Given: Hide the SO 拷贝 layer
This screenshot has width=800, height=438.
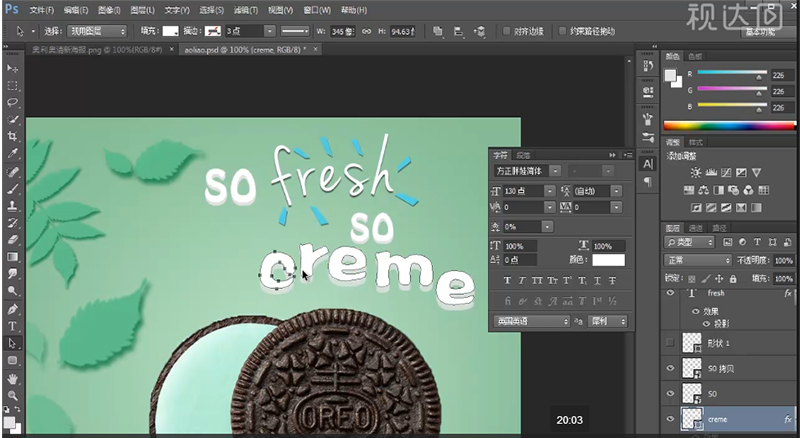Looking at the screenshot, I should pos(670,368).
